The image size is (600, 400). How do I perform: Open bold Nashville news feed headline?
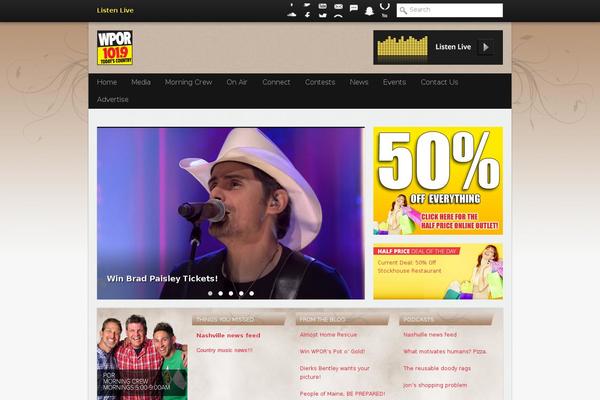point(228,335)
